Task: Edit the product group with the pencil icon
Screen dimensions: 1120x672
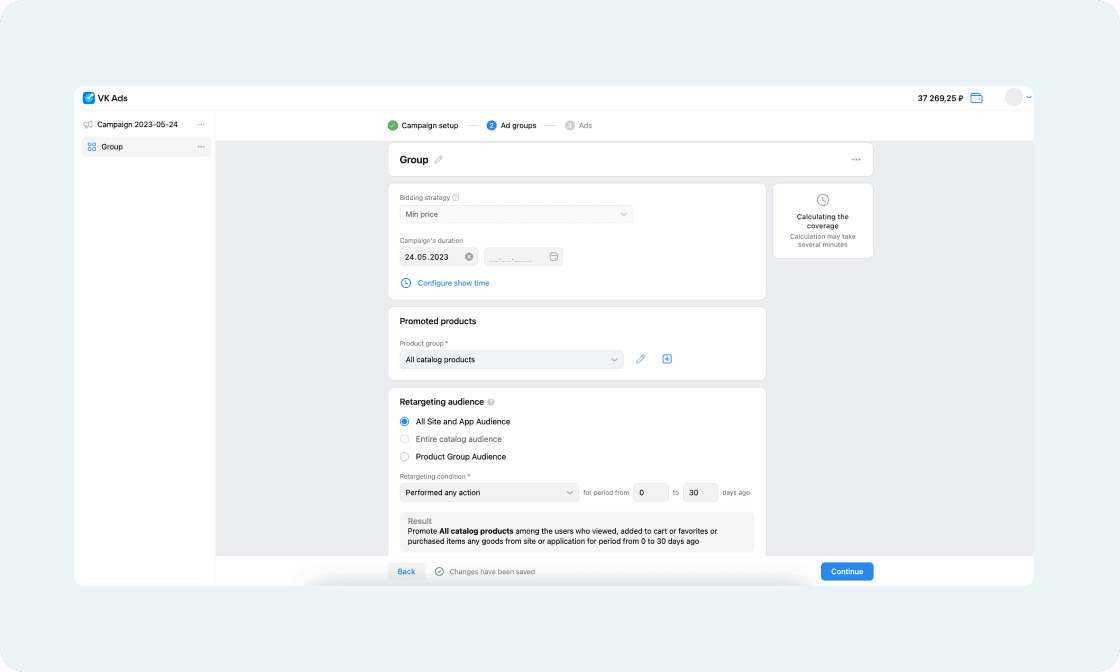Action: (x=640, y=358)
